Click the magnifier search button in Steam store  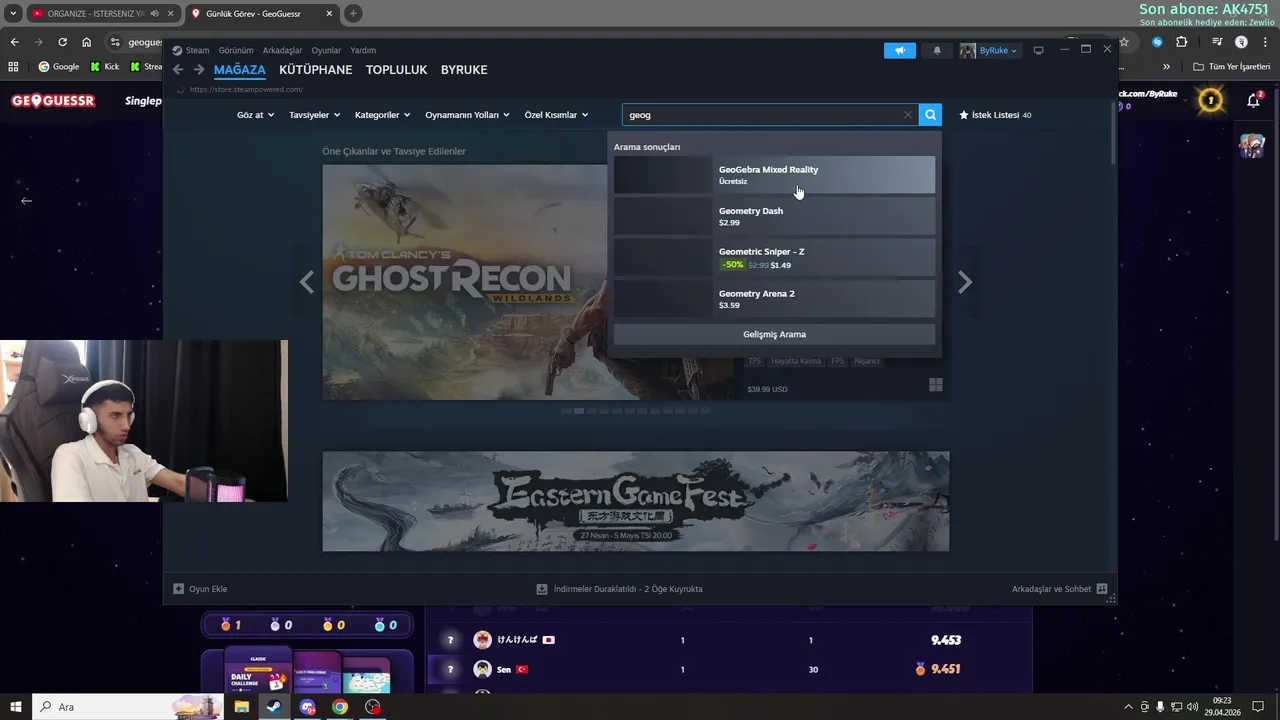click(x=930, y=115)
